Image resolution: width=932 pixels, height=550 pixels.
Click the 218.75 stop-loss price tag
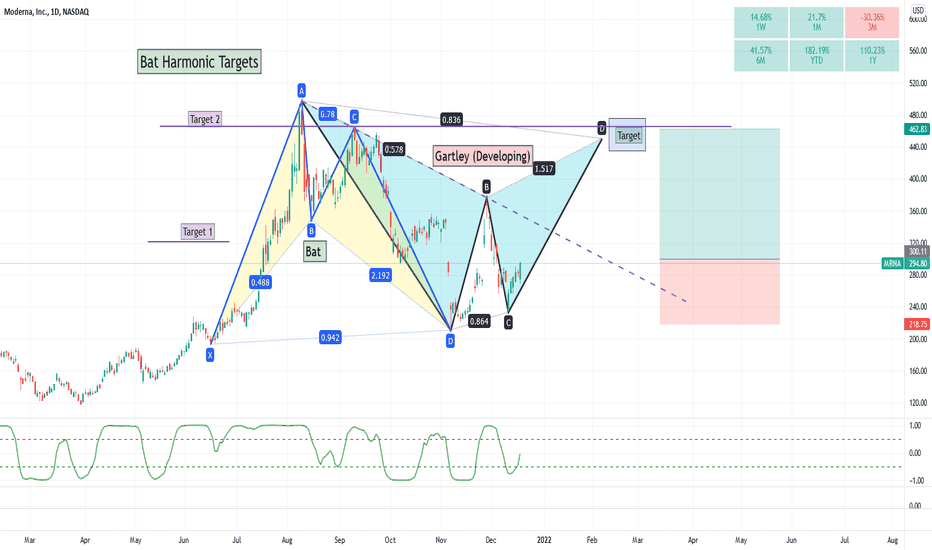point(917,324)
